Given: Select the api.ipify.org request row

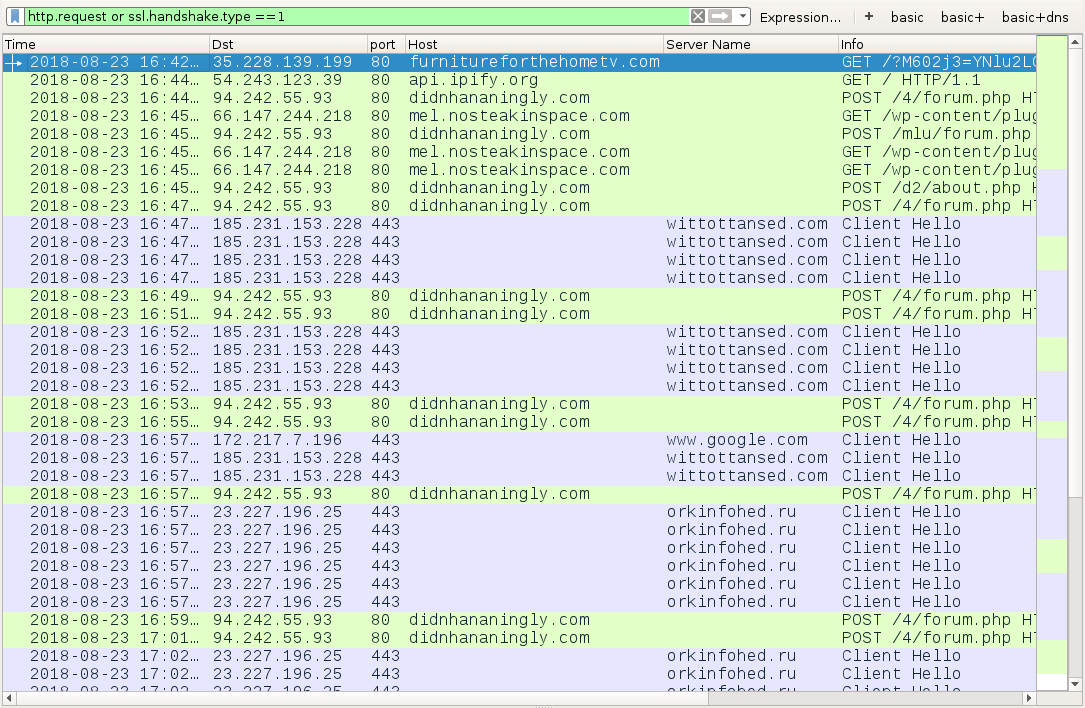Looking at the screenshot, I should pyautogui.click(x=519, y=80).
